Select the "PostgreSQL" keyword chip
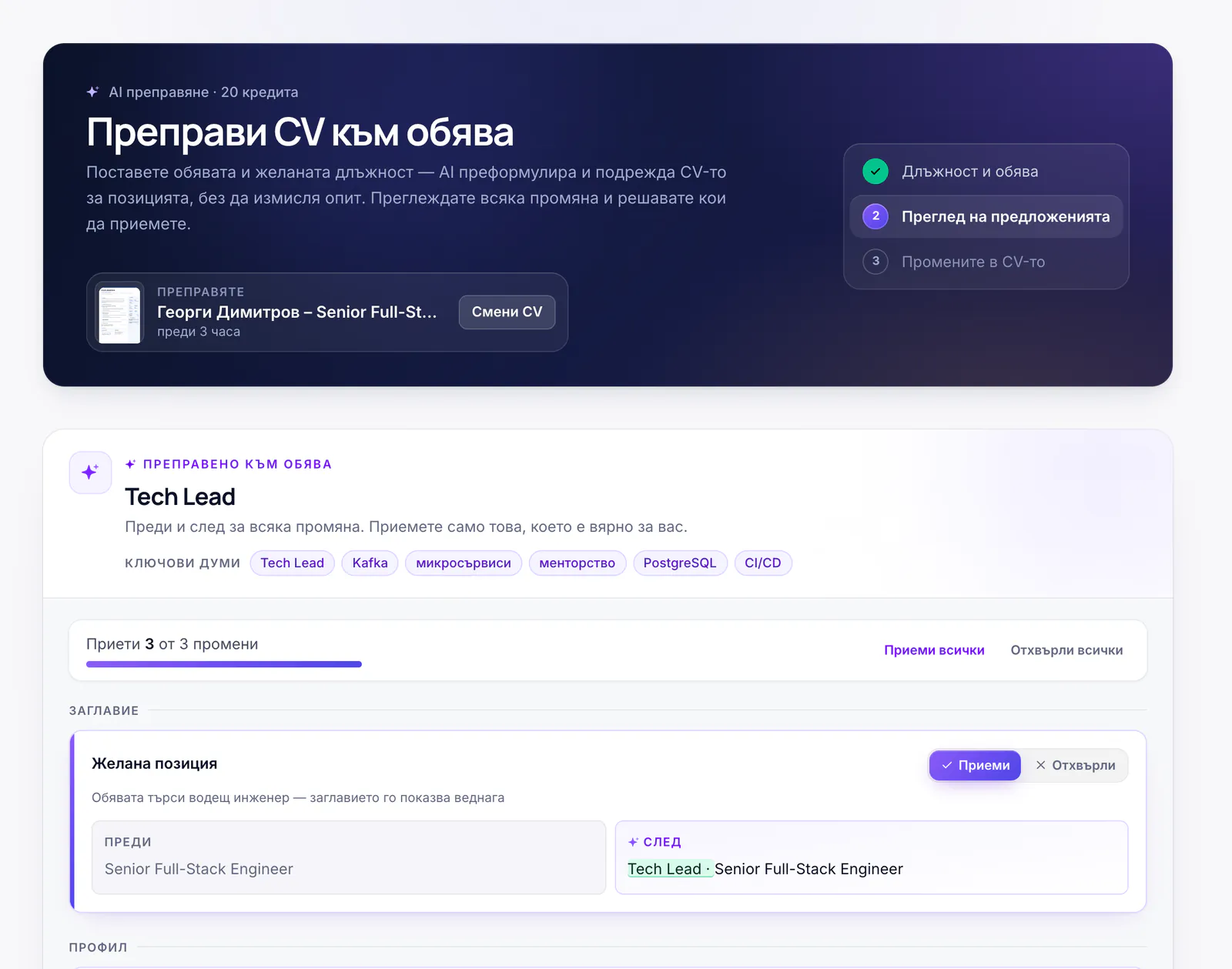Screen dimensions: 1232x969 point(680,563)
